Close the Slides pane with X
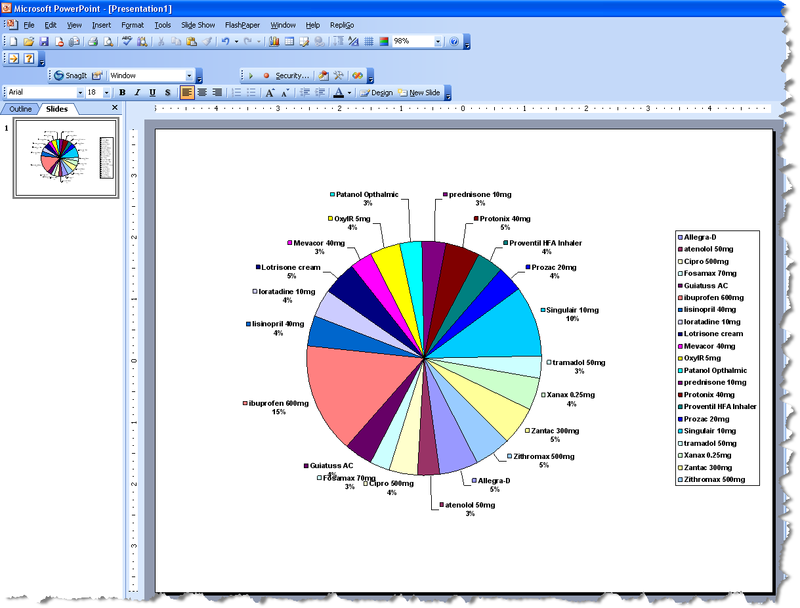This screenshot has height=608, width=800. pos(115,108)
